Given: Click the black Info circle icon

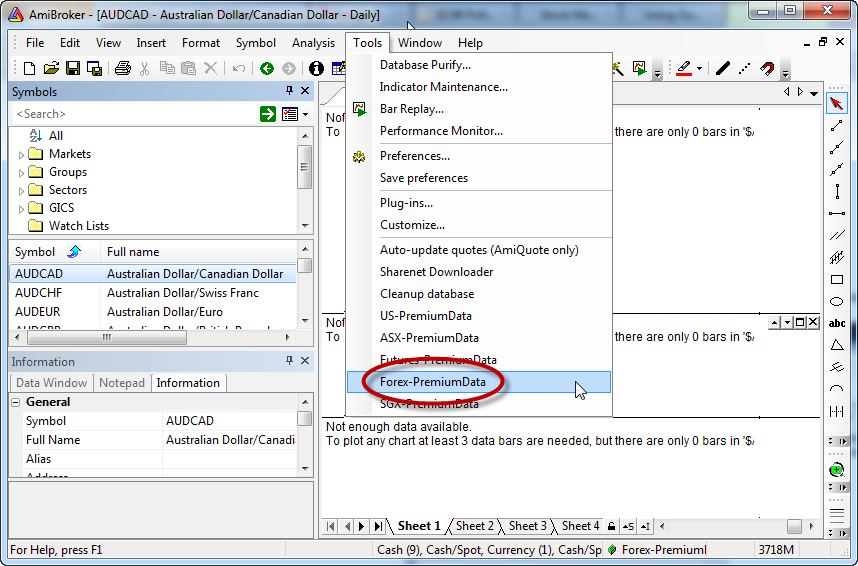Looking at the screenshot, I should (x=316, y=68).
